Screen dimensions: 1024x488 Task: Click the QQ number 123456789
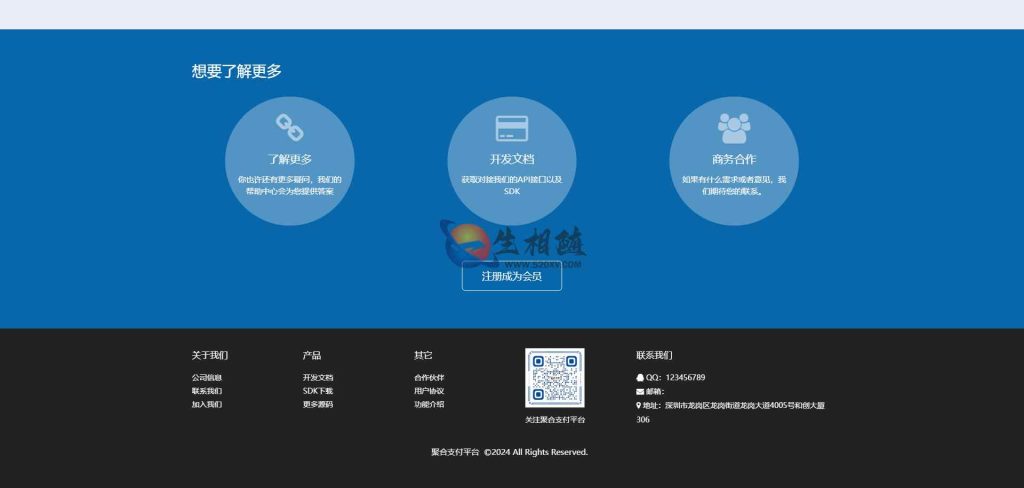coord(685,378)
